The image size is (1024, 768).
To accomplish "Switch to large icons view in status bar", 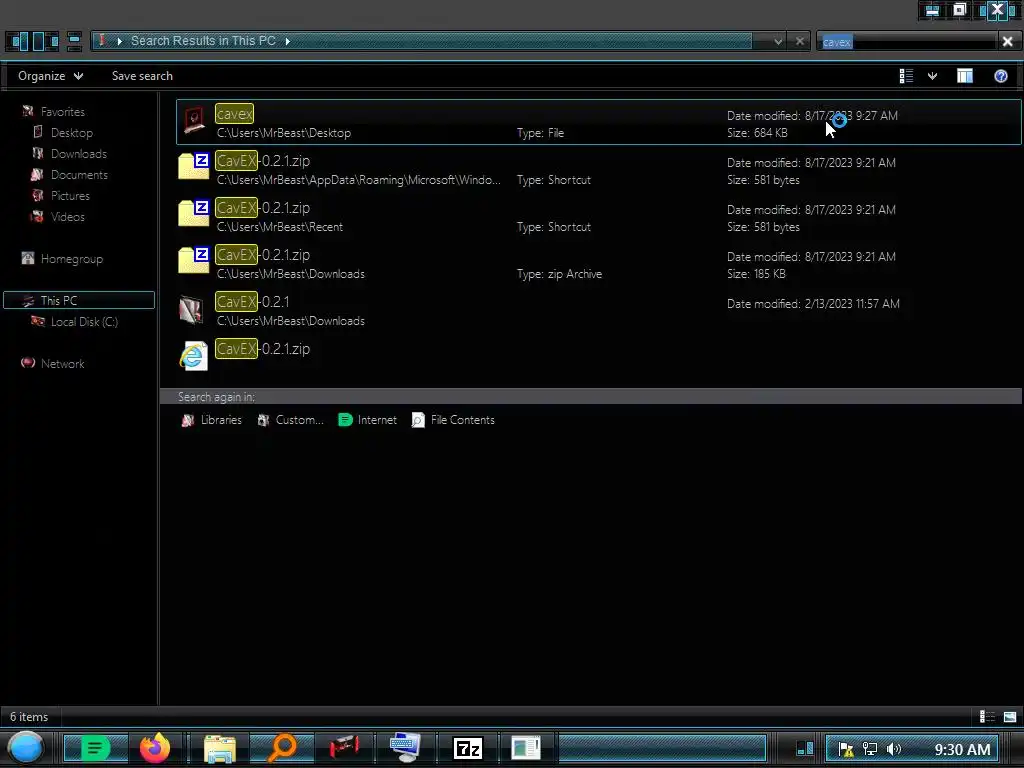I will tap(1010, 716).
